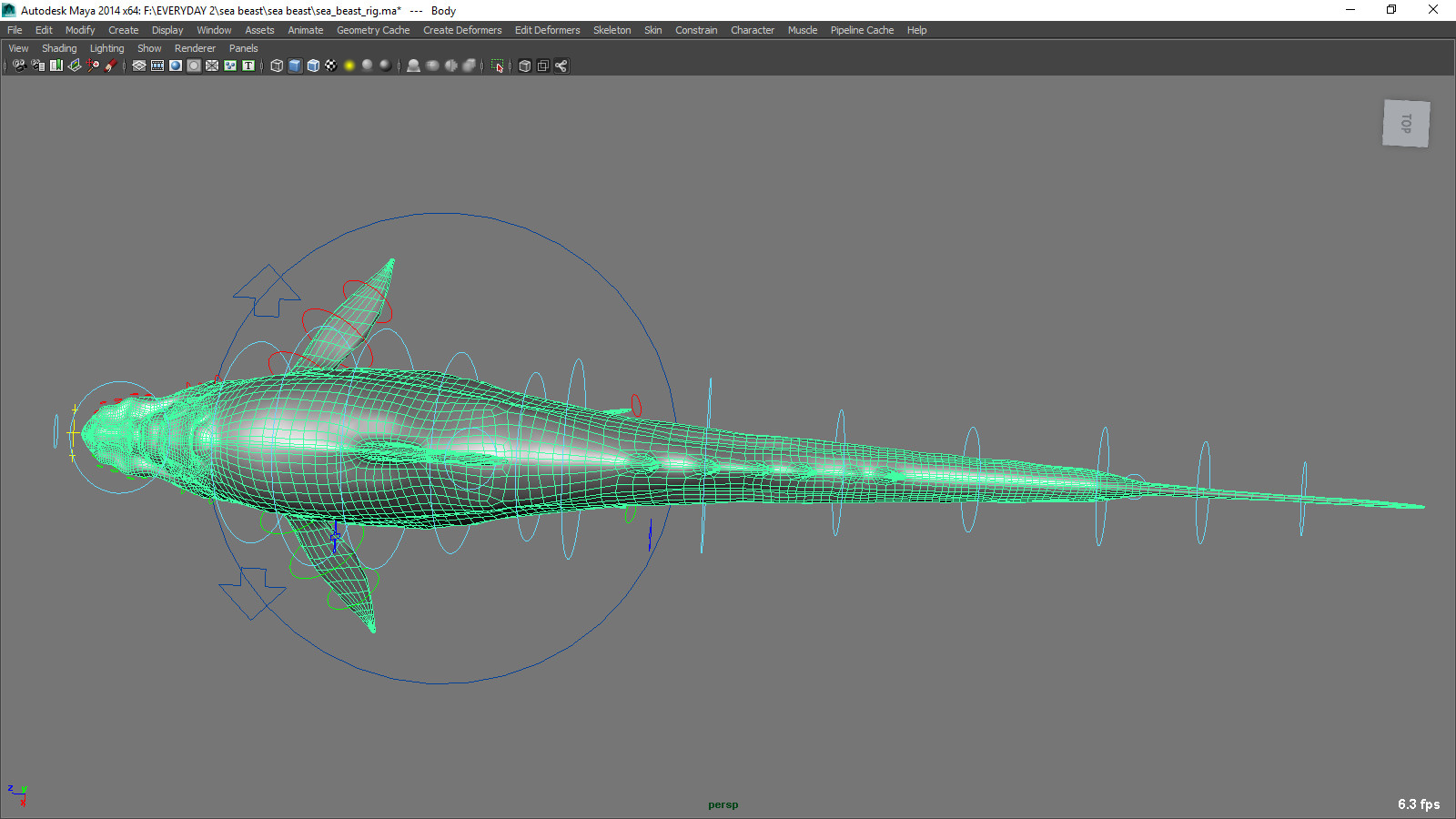This screenshot has height=819, width=1456.
Task: Expand the panel Lighting menu
Action: [x=106, y=48]
